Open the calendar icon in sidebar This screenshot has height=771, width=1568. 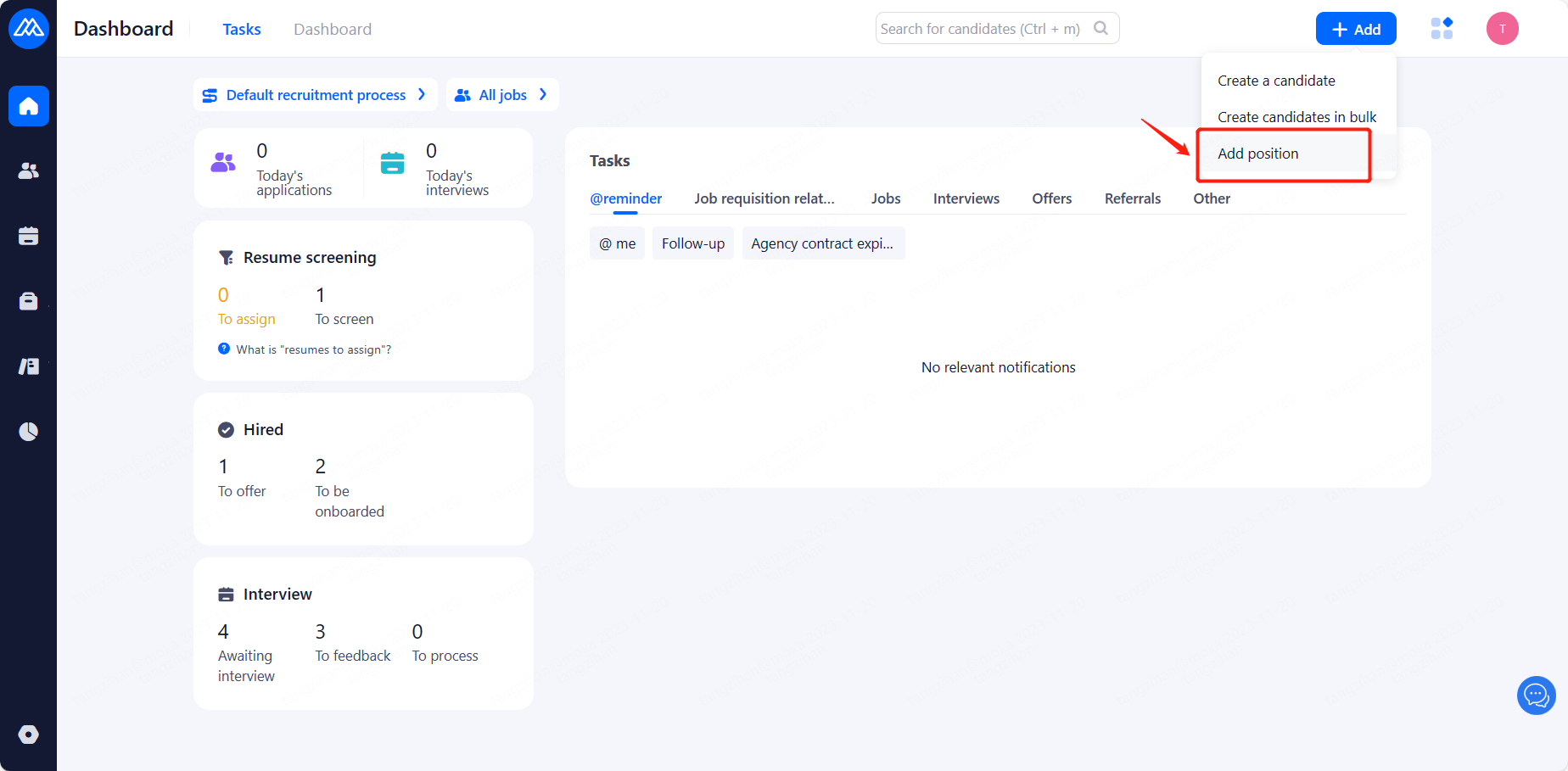pos(29,236)
